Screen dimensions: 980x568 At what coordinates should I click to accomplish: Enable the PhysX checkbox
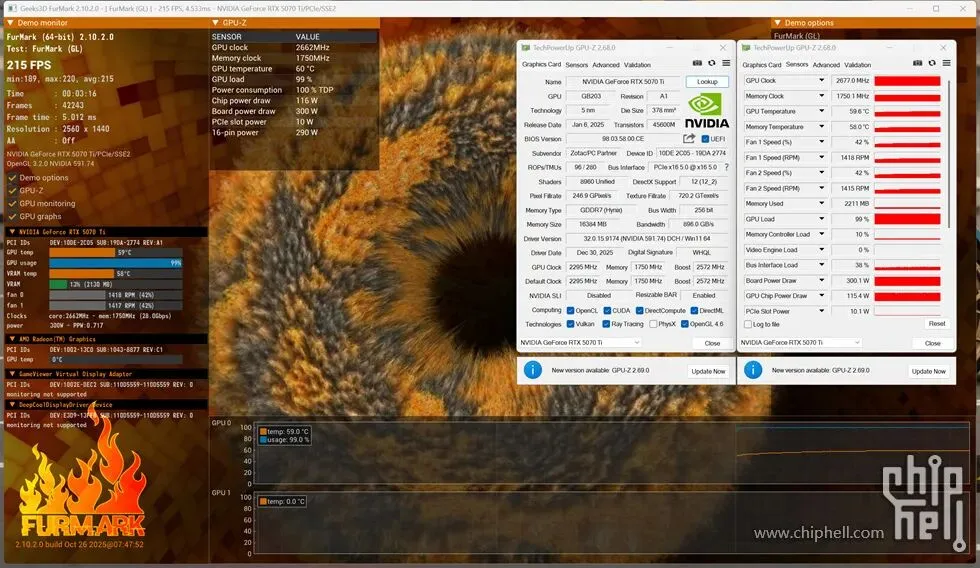(x=652, y=324)
